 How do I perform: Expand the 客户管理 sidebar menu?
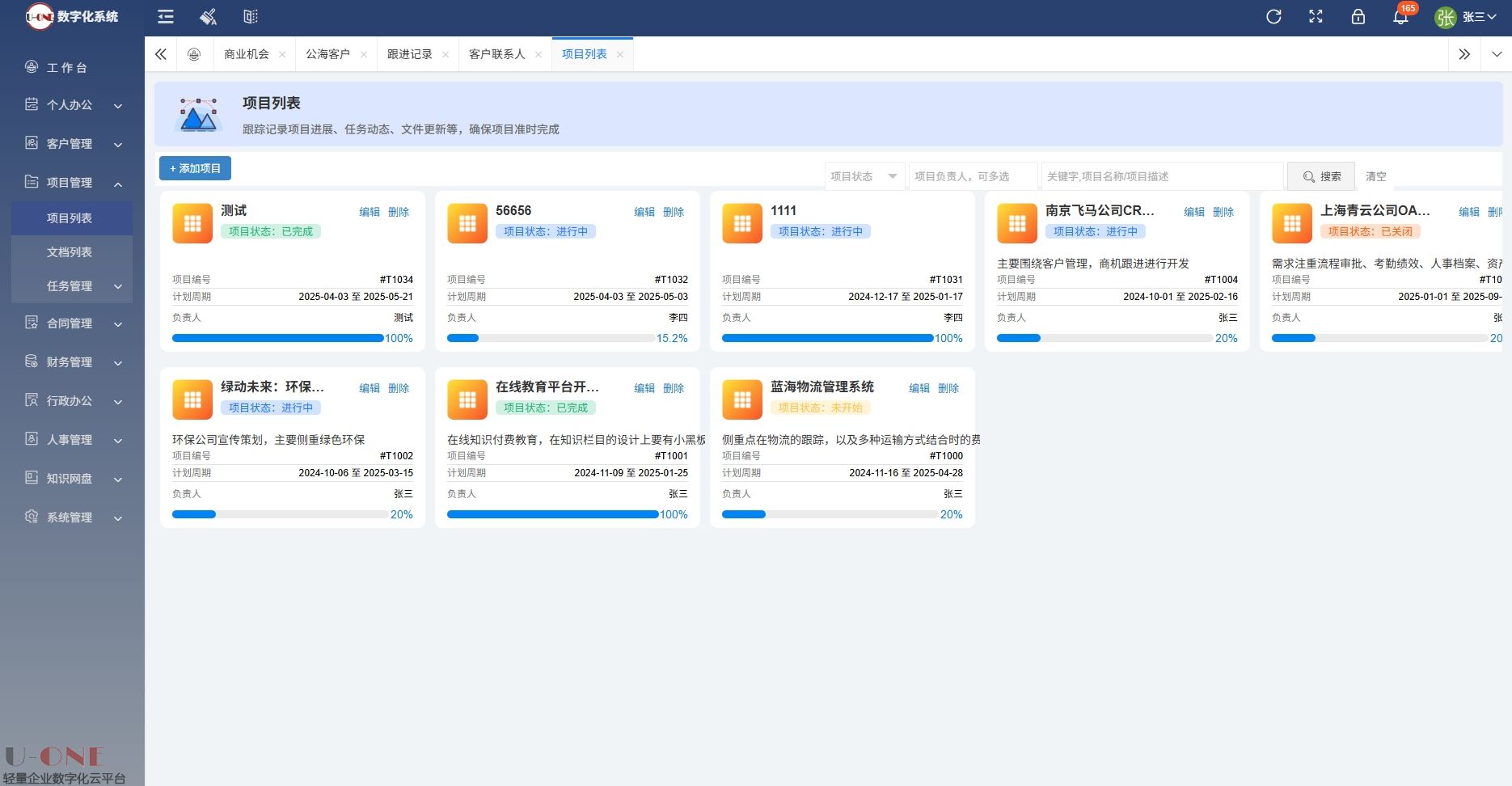pos(73,144)
